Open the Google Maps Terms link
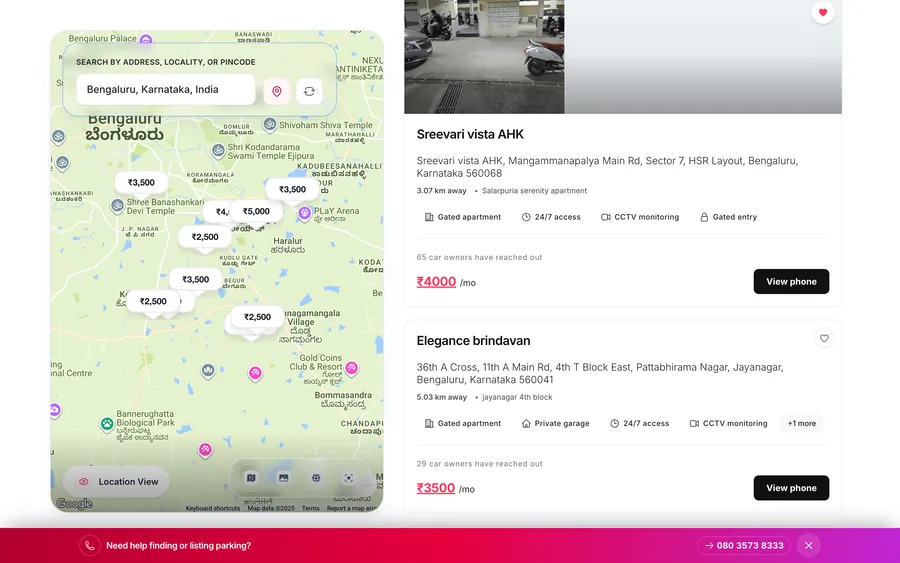 [x=311, y=508]
